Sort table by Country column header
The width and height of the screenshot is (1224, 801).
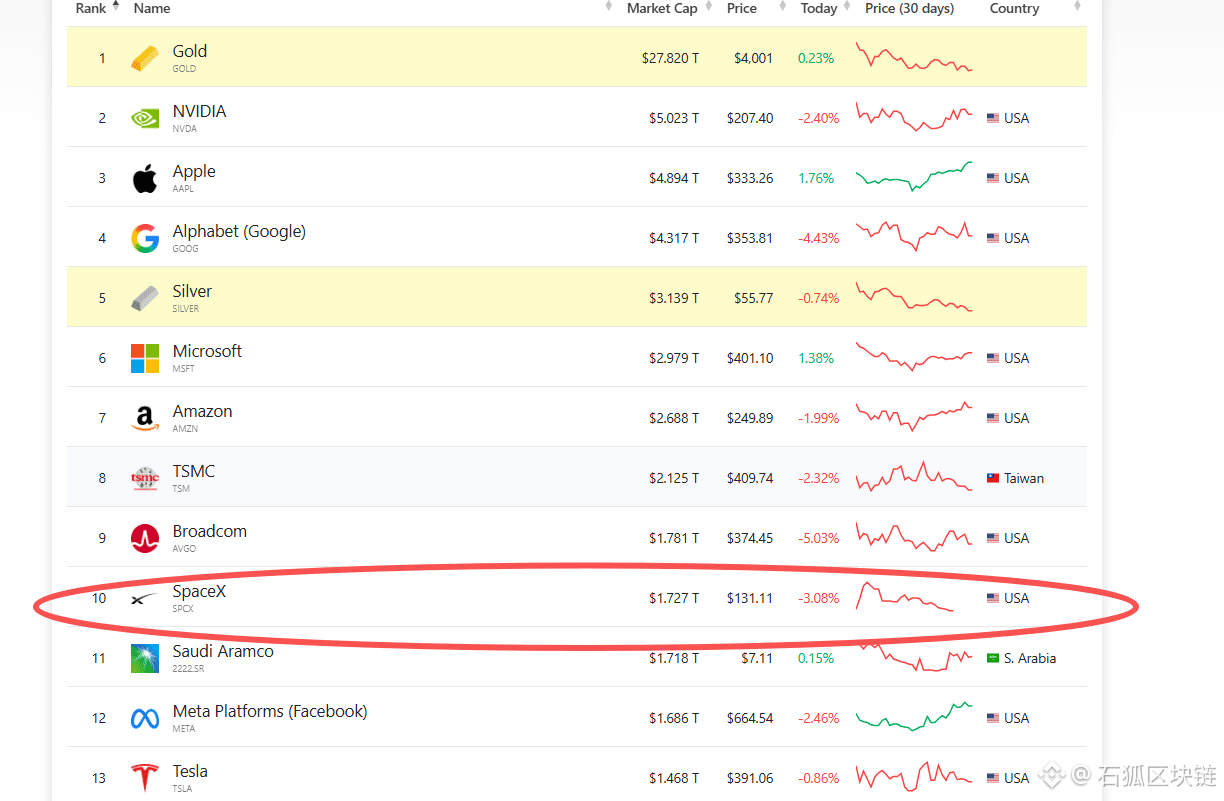click(1015, 8)
